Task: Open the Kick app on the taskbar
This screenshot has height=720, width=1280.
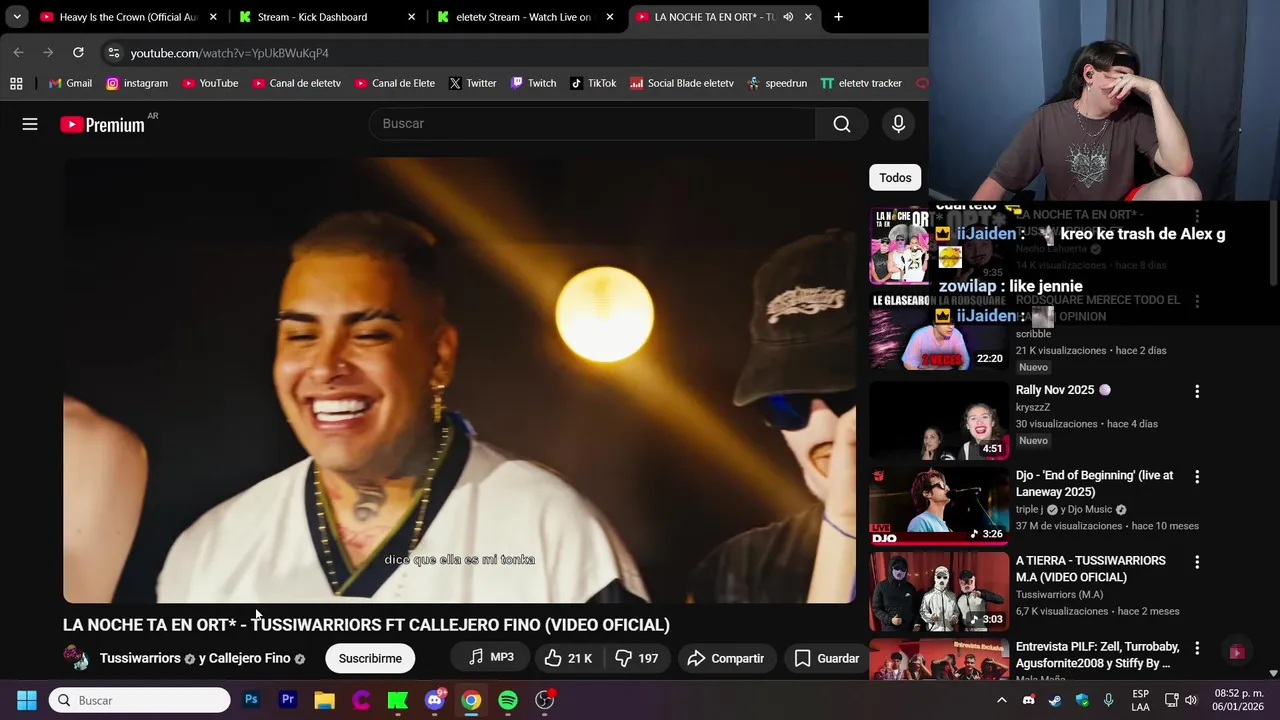Action: pyautogui.click(x=398, y=700)
